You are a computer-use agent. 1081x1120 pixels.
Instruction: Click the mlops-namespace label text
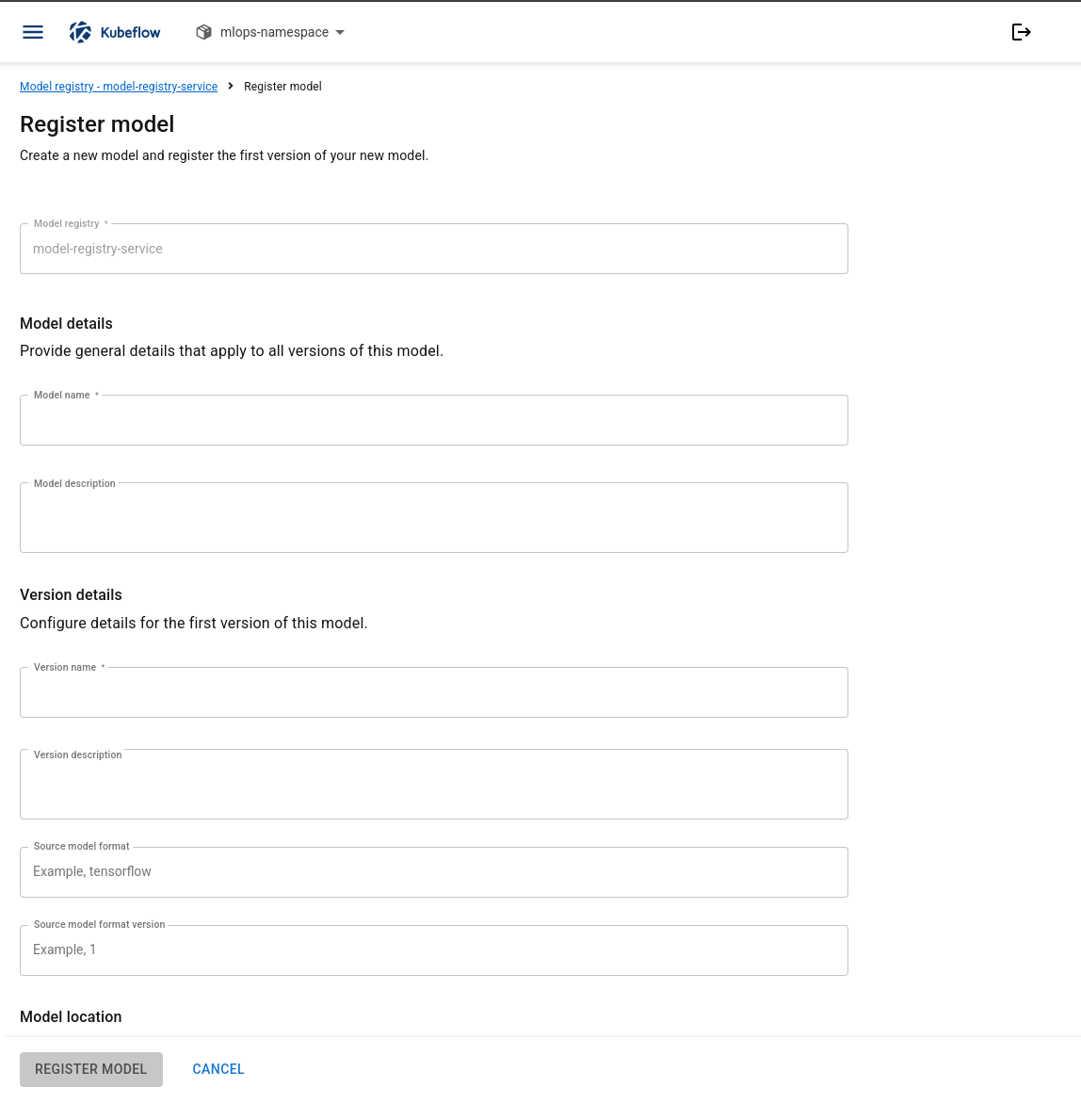pyautogui.click(x=274, y=32)
